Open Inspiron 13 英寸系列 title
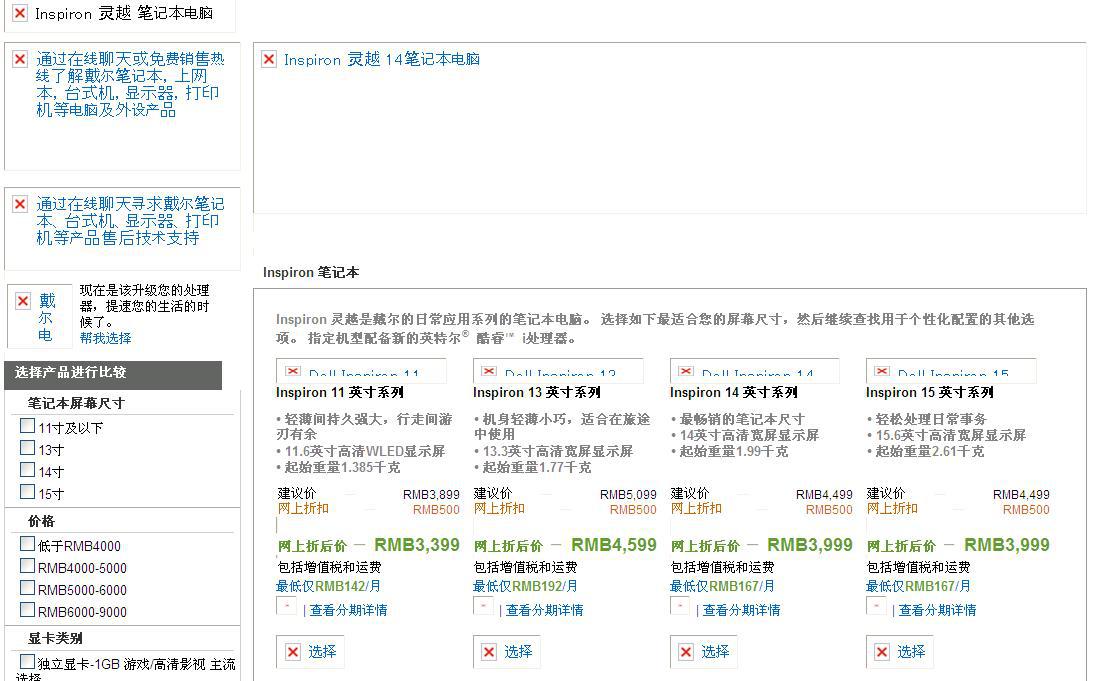This screenshot has height=681, width=1106. [x=536, y=392]
